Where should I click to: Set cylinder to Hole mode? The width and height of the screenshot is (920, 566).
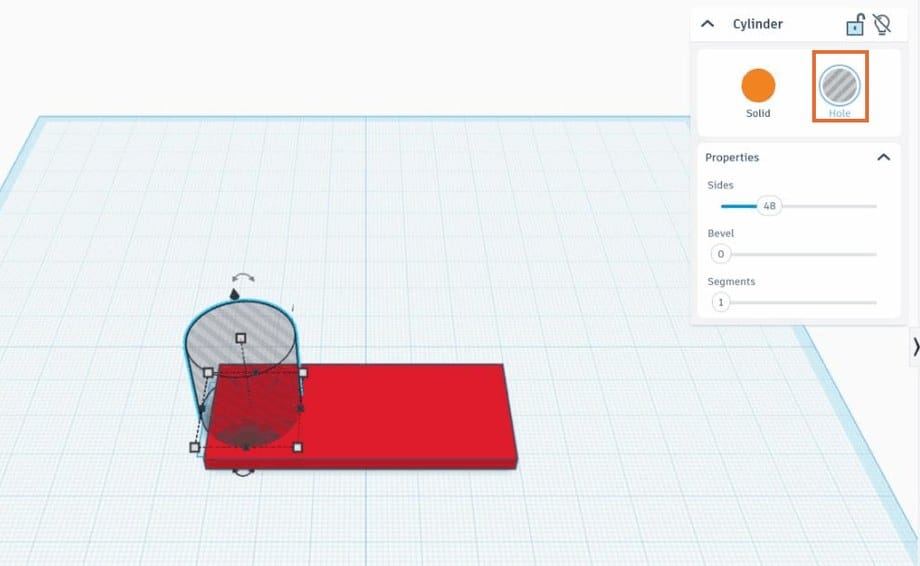tap(840, 86)
